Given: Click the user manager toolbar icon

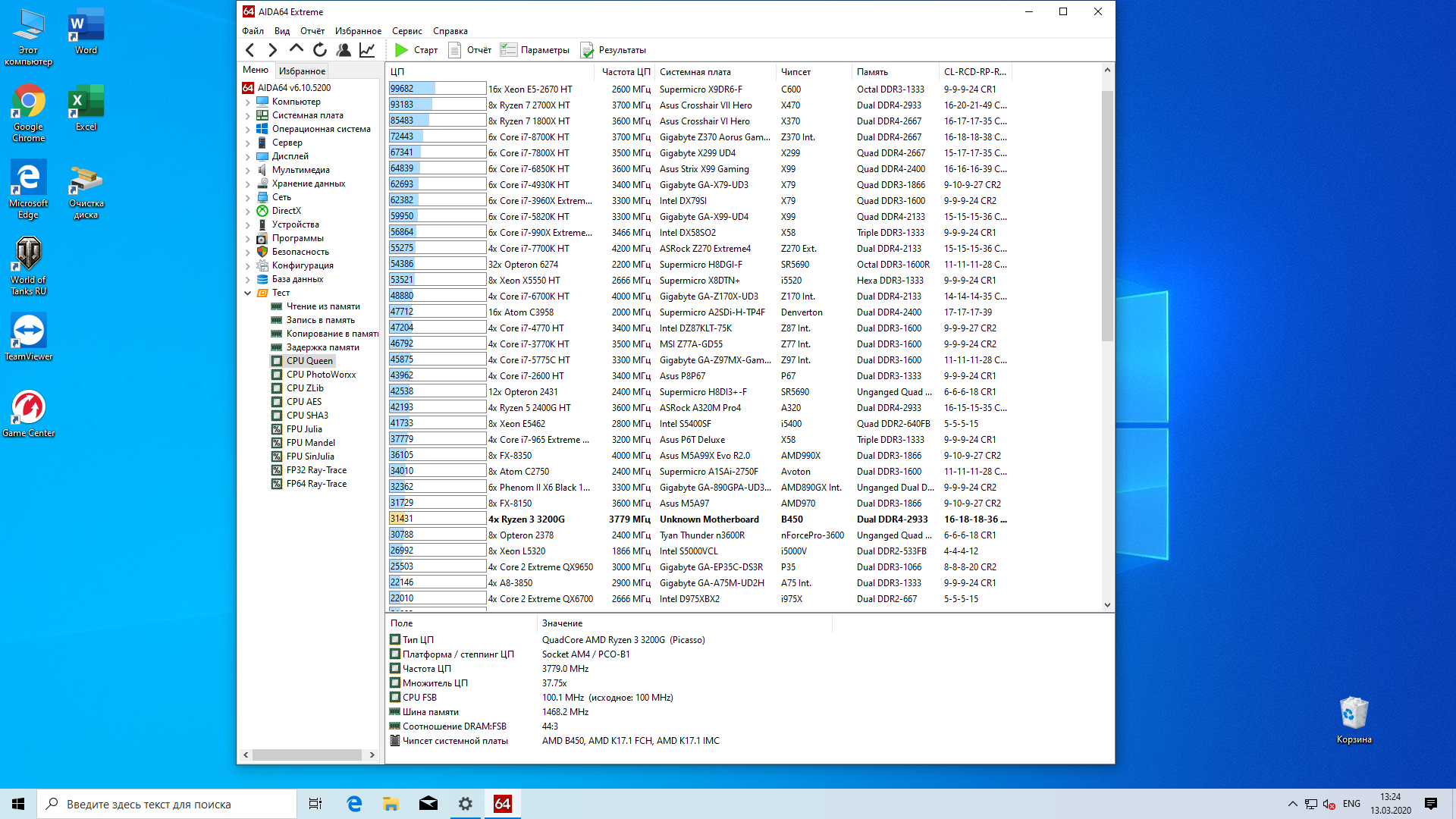Looking at the screenshot, I should click(344, 50).
